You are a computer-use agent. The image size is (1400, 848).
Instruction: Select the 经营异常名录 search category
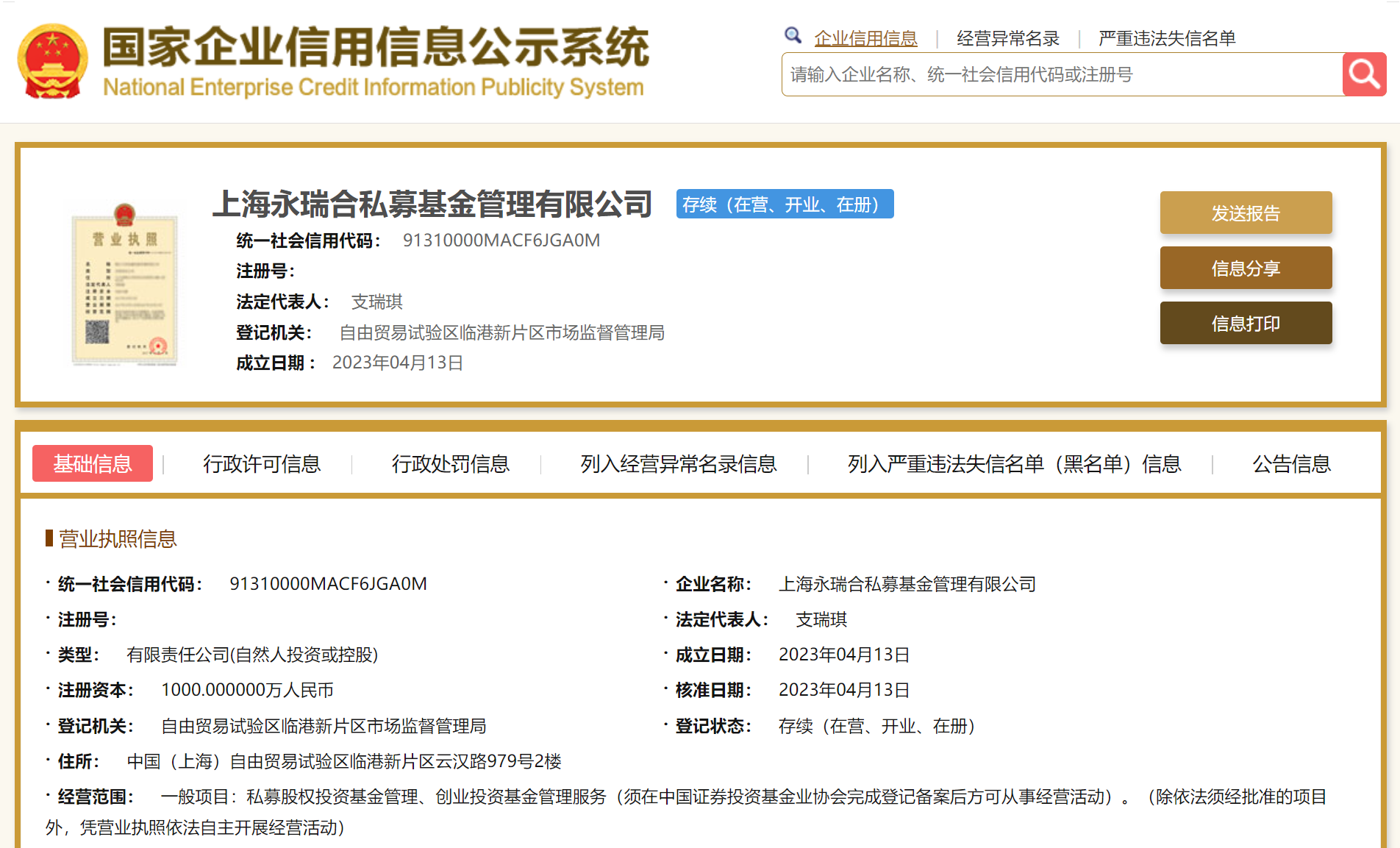point(1008,38)
